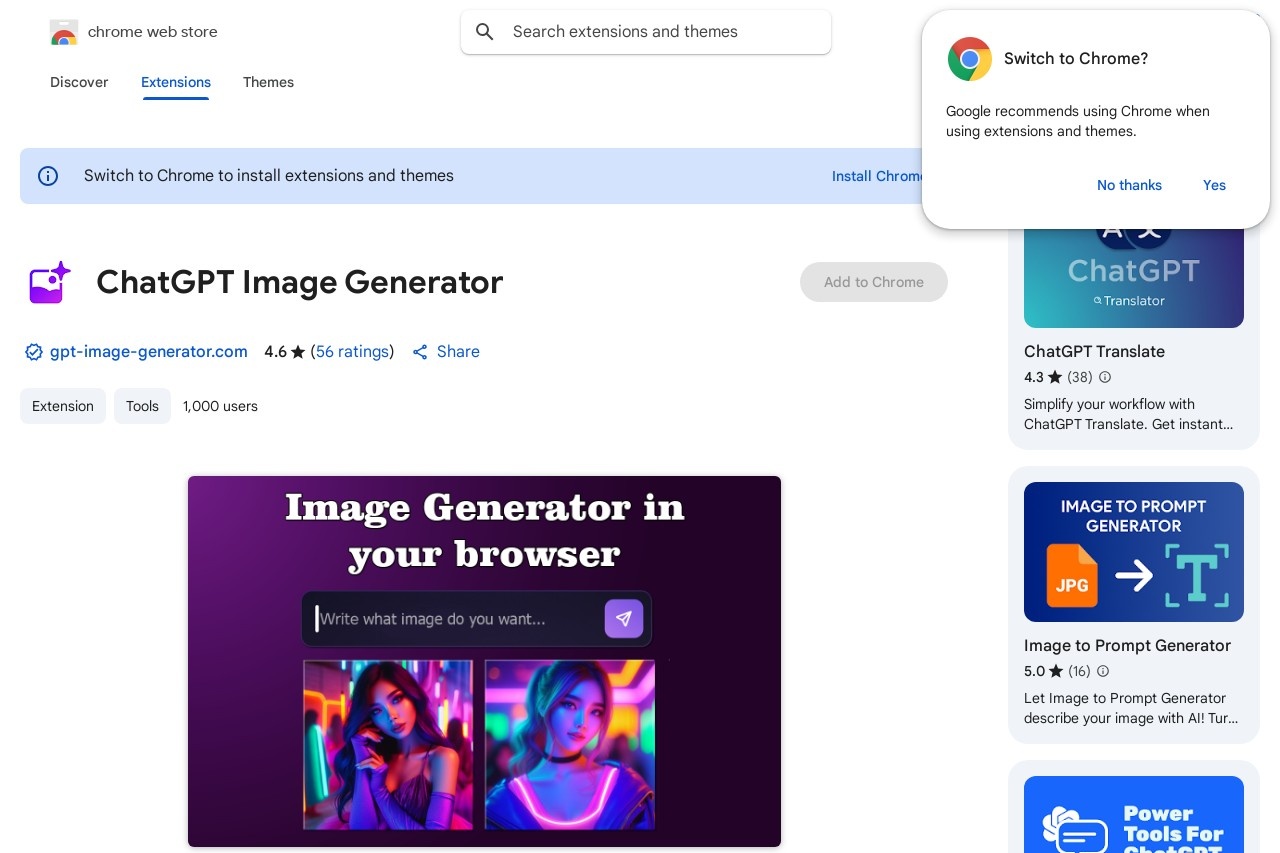Click the Chrome Web Store logo icon
Viewport: 1280px width, 853px height.
coord(64,32)
